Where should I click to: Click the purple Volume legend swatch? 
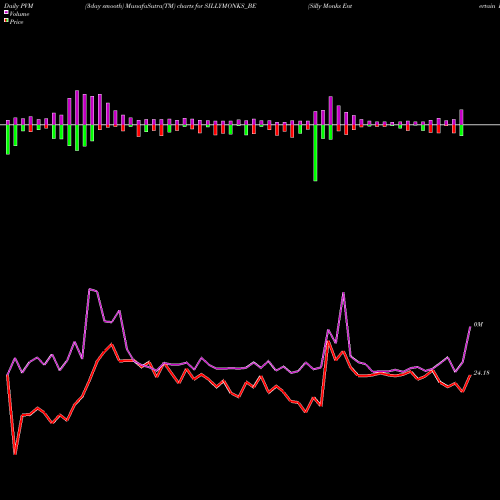[x=6, y=13]
